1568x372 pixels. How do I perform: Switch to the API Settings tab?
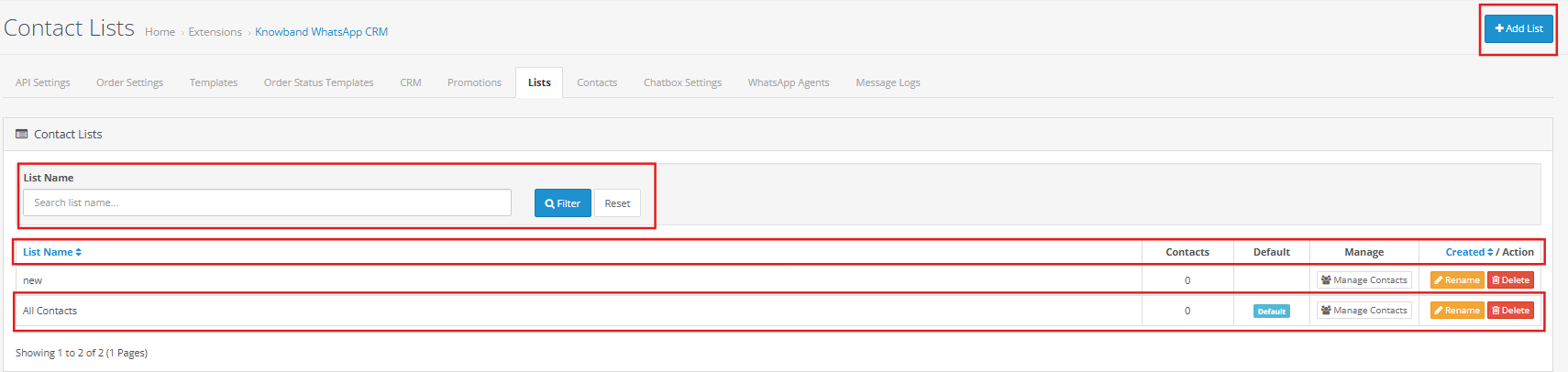coord(43,82)
